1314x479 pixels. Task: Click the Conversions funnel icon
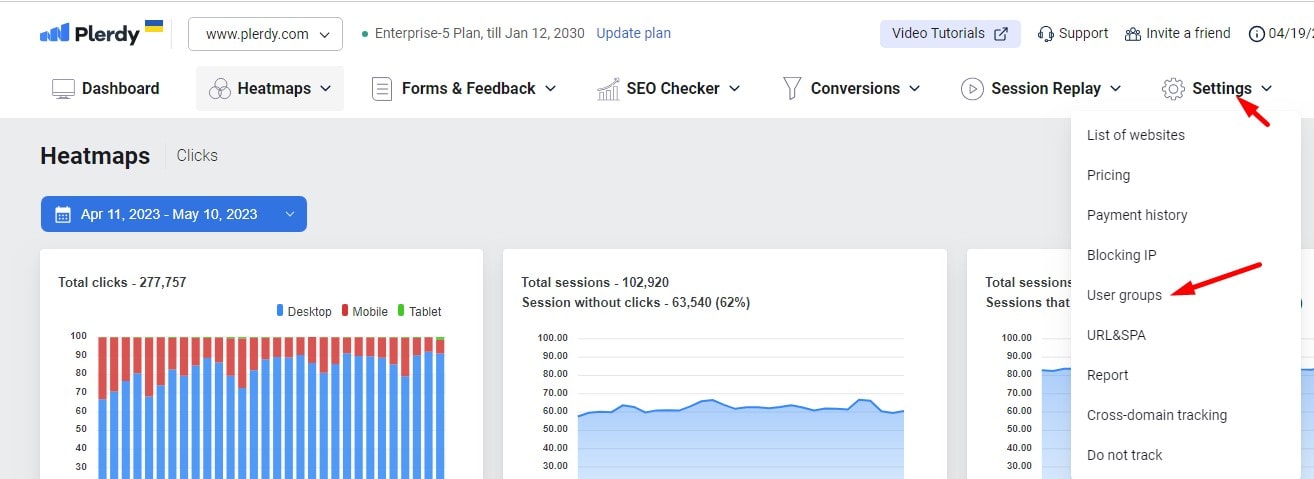coord(792,88)
